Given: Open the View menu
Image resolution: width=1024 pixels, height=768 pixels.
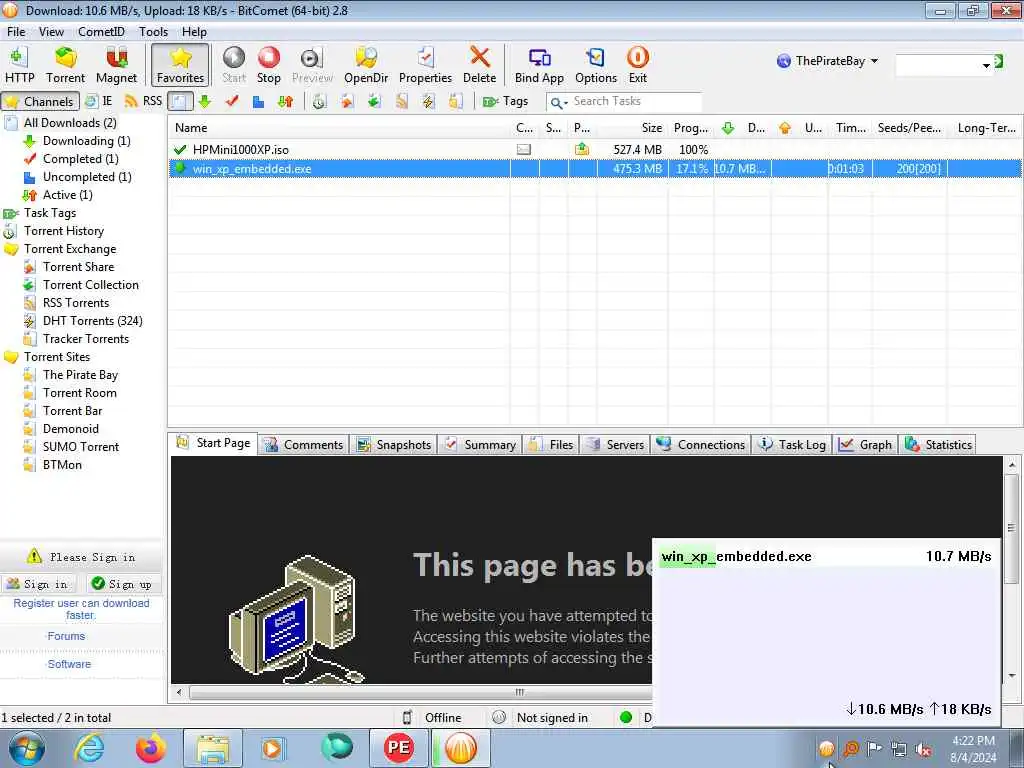Looking at the screenshot, I should coord(51,31).
